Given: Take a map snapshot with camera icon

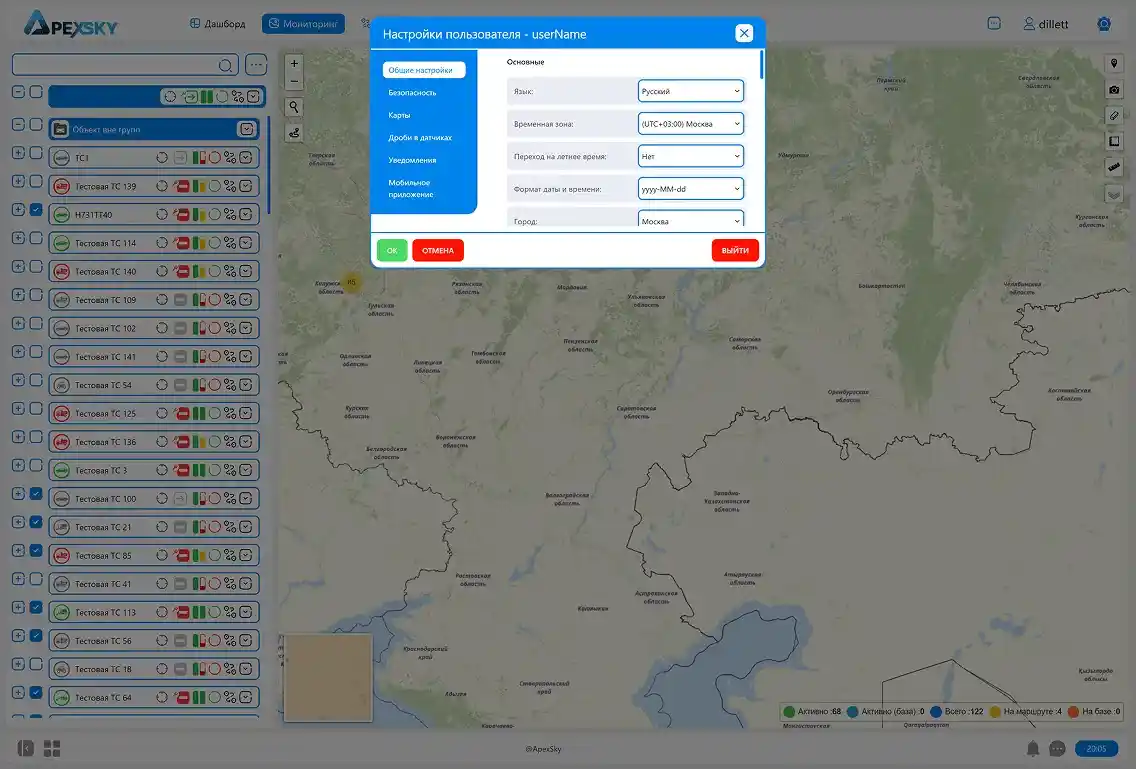Looking at the screenshot, I should click(x=1114, y=90).
